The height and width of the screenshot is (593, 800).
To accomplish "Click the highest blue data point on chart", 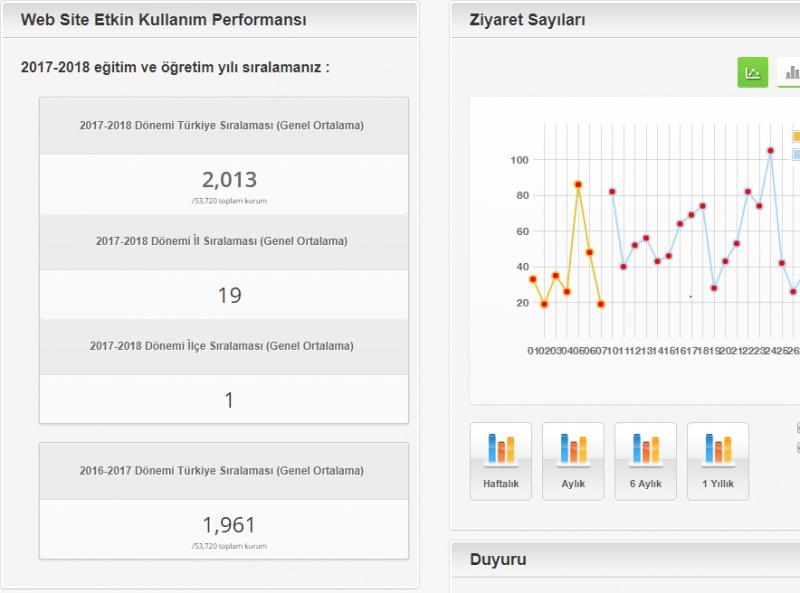I will point(770,151).
